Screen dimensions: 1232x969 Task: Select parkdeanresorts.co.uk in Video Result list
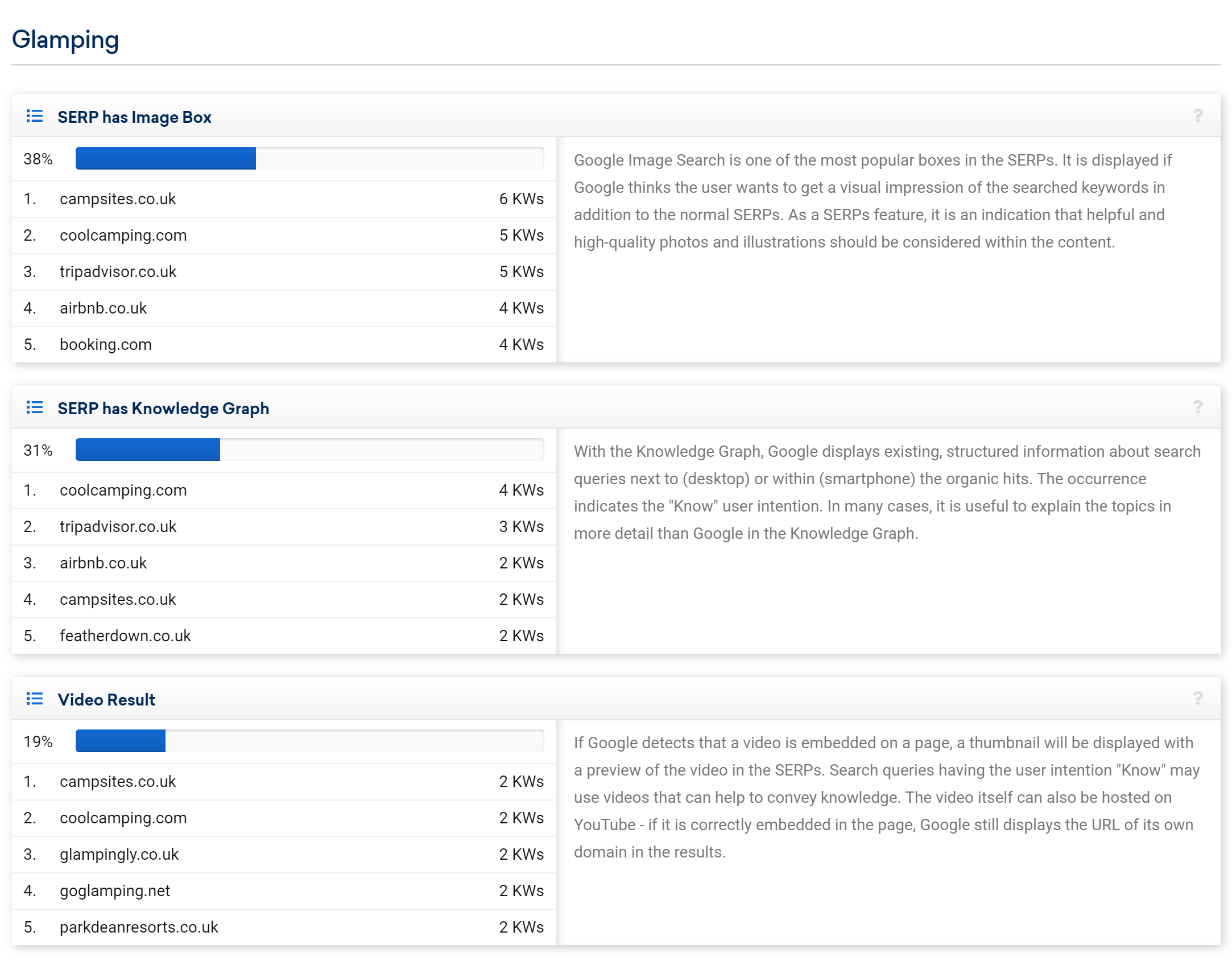139,927
